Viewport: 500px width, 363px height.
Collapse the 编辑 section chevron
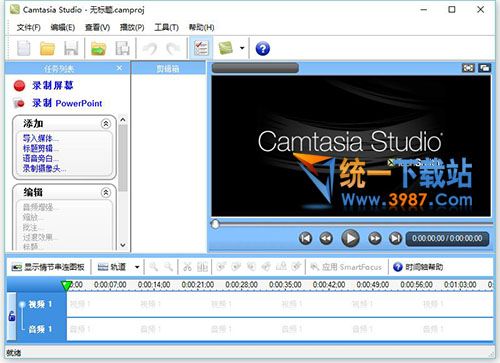[x=106, y=193]
